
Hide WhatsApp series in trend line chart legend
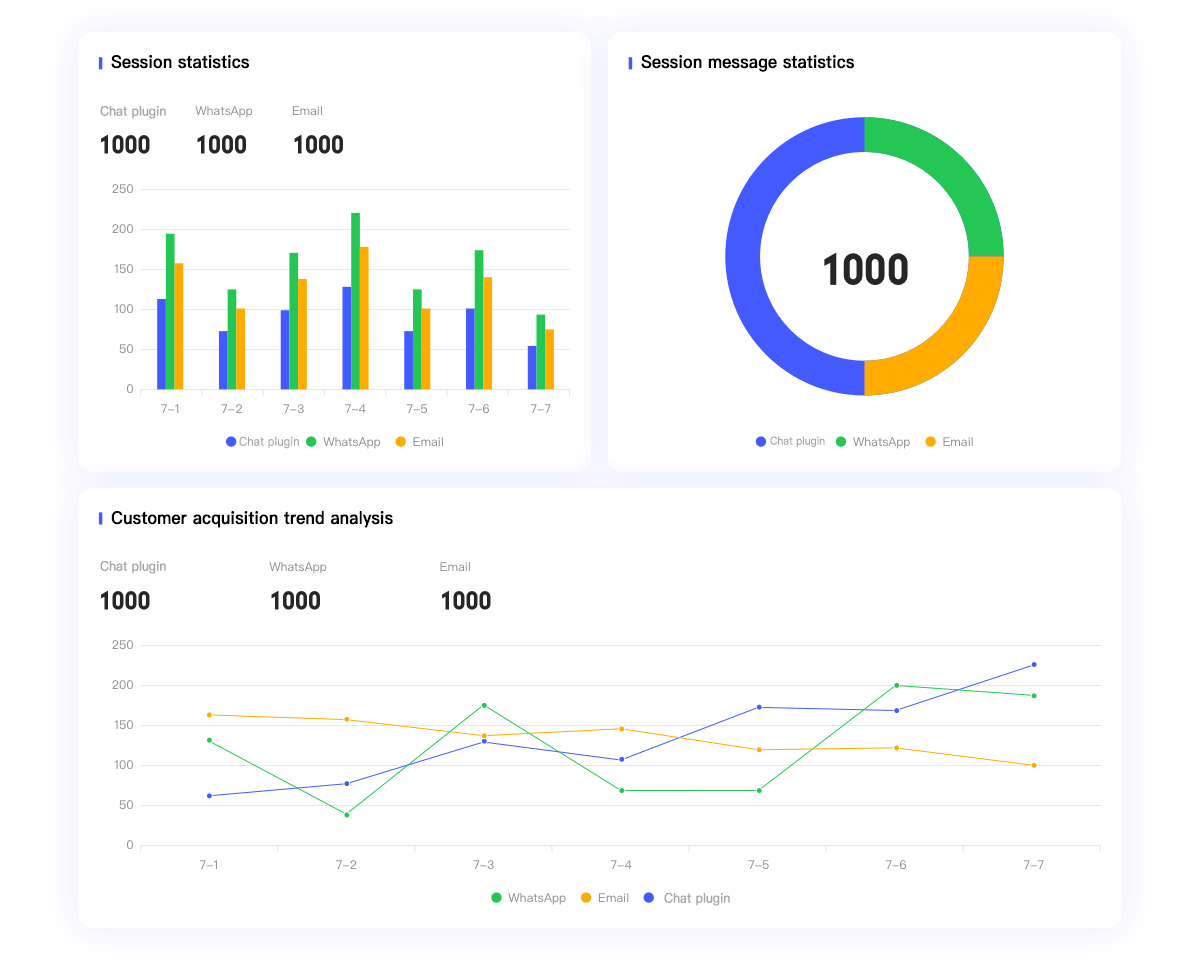tap(528, 898)
